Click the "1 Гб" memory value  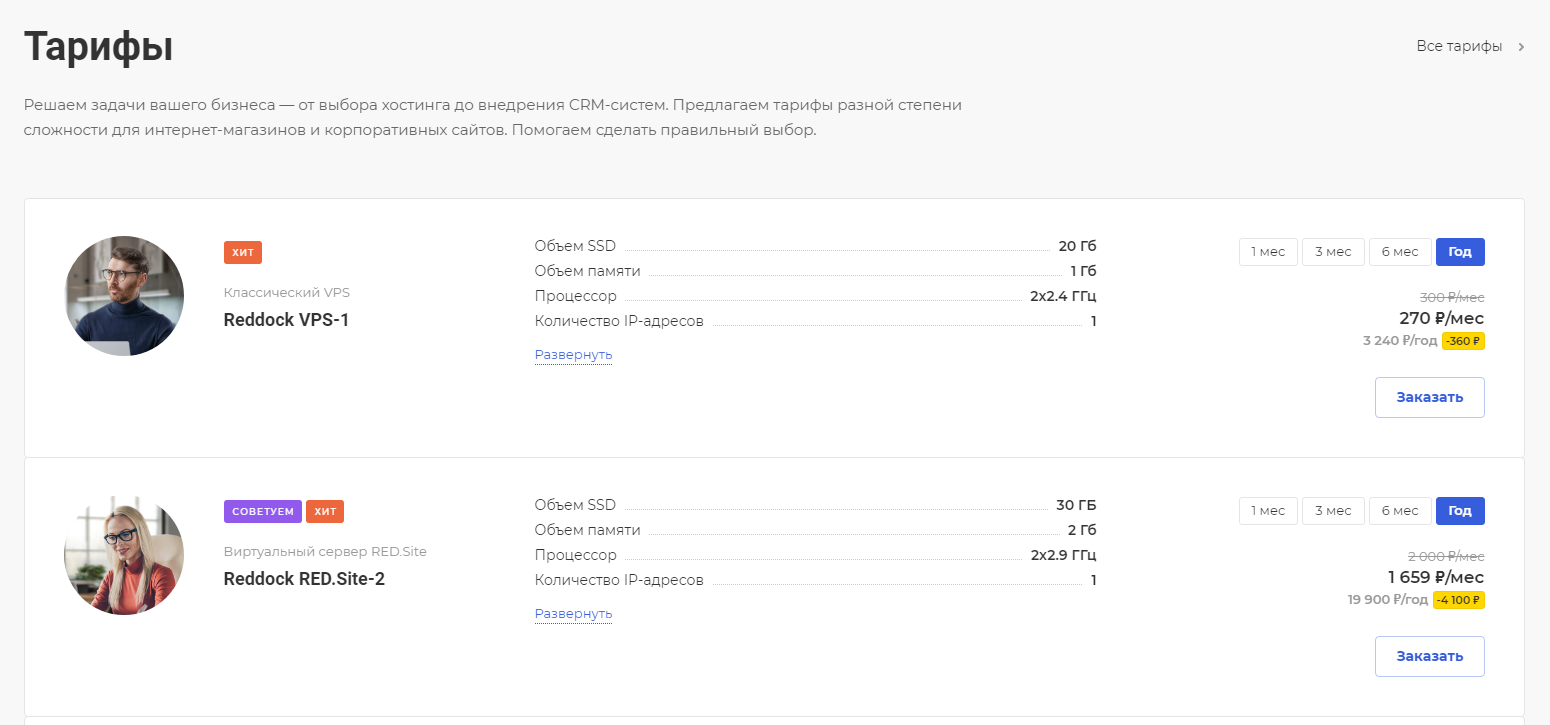tap(1084, 271)
